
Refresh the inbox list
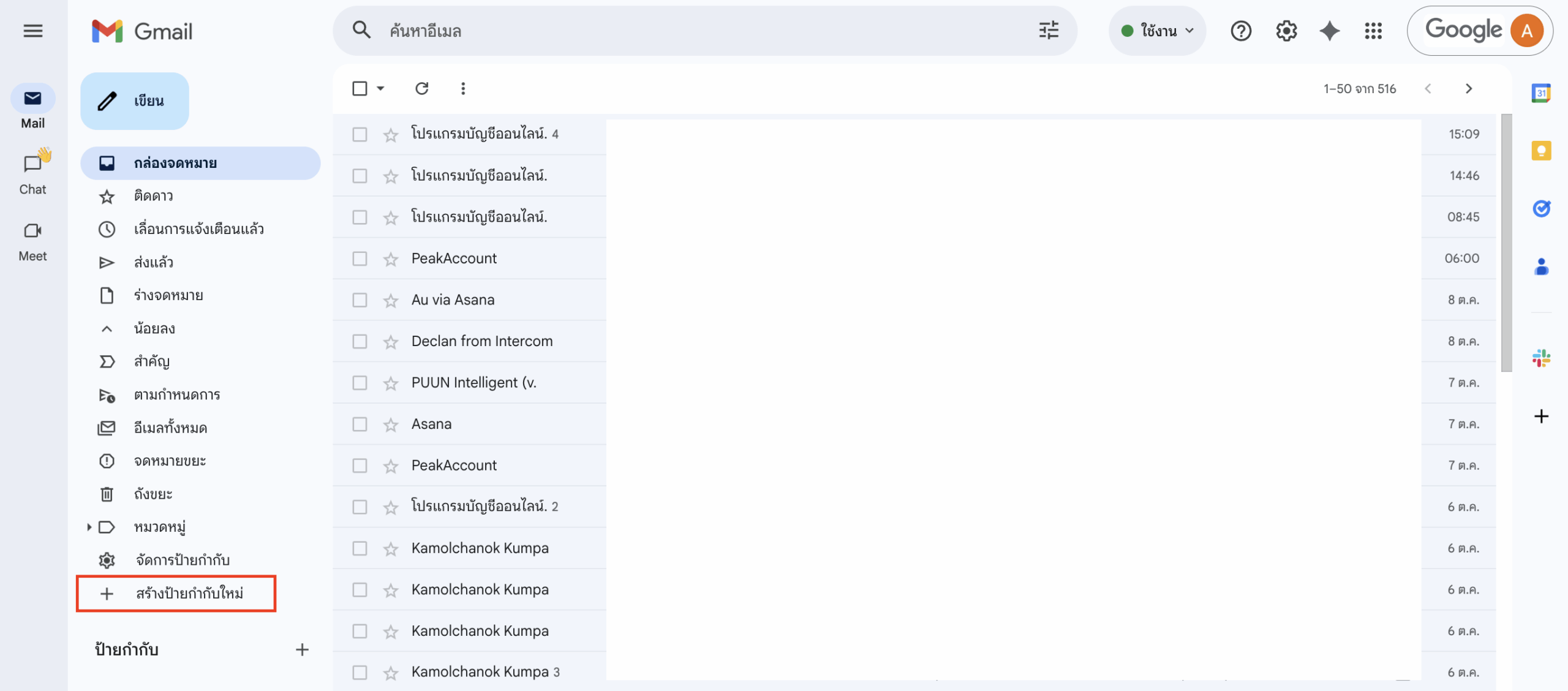click(x=421, y=88)
